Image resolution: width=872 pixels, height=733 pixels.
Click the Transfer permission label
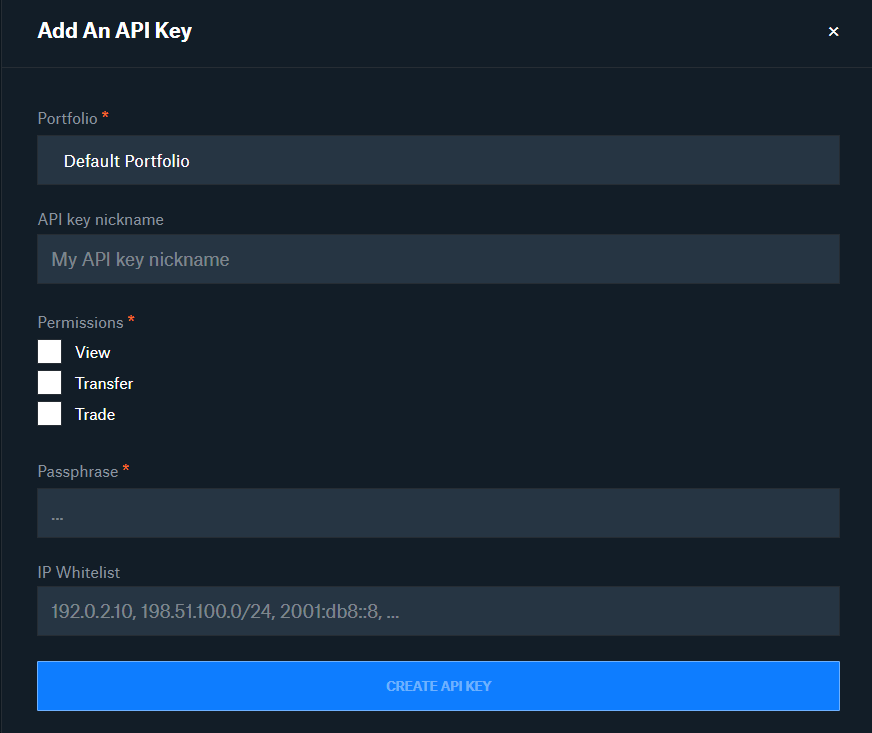coord(104,384)
